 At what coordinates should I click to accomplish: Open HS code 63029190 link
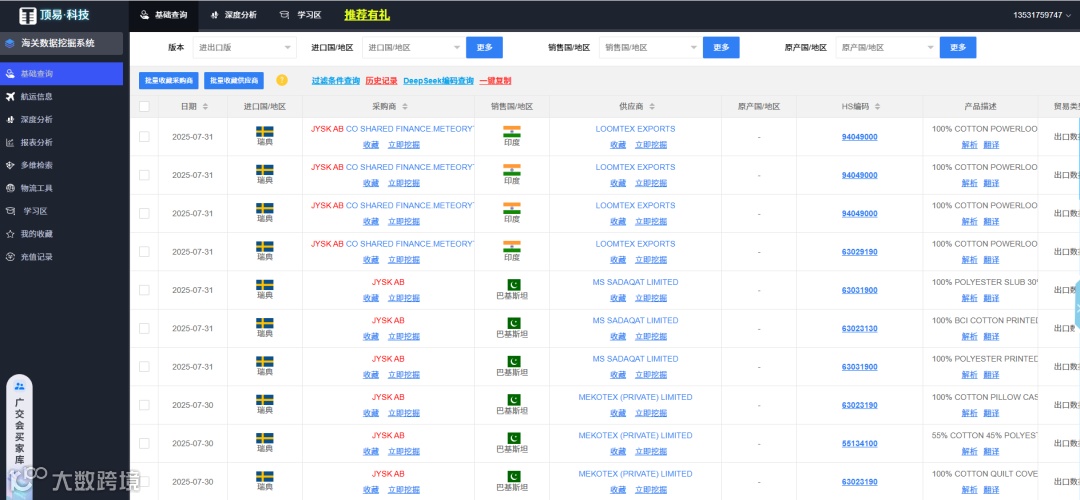pyautogui.click(x=860, y=252)
